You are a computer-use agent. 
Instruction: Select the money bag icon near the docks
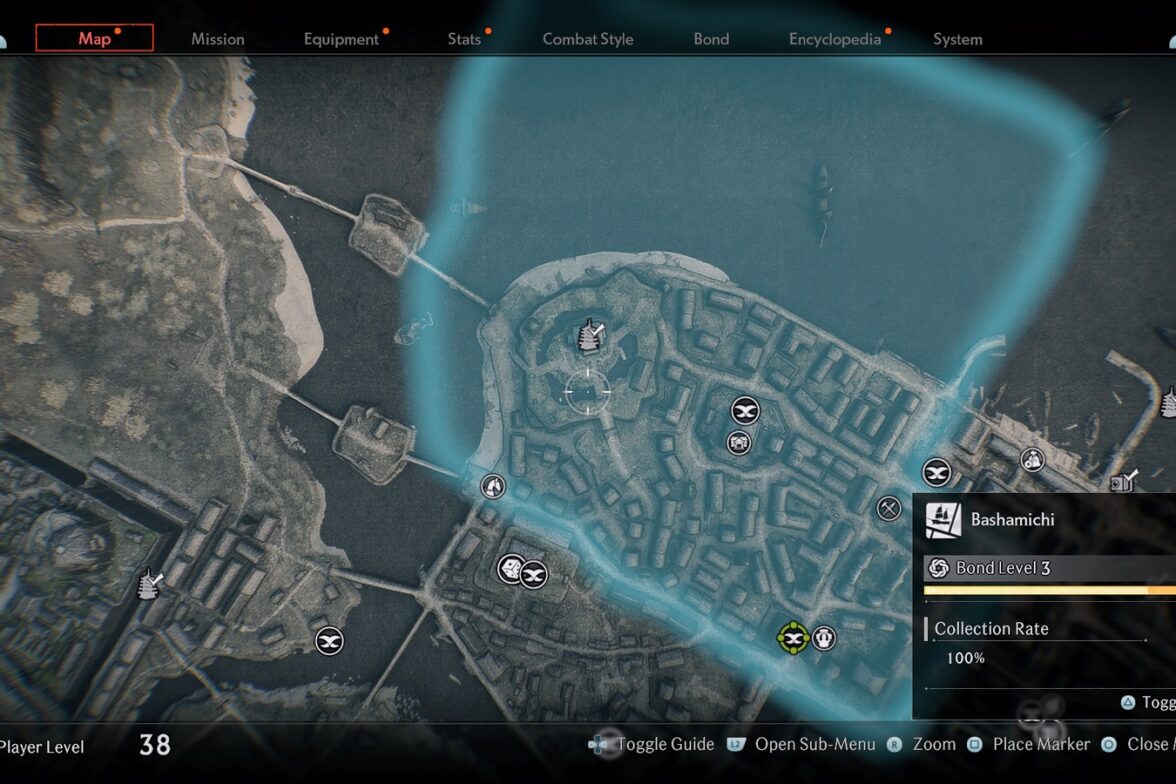tap(1033, 459)
